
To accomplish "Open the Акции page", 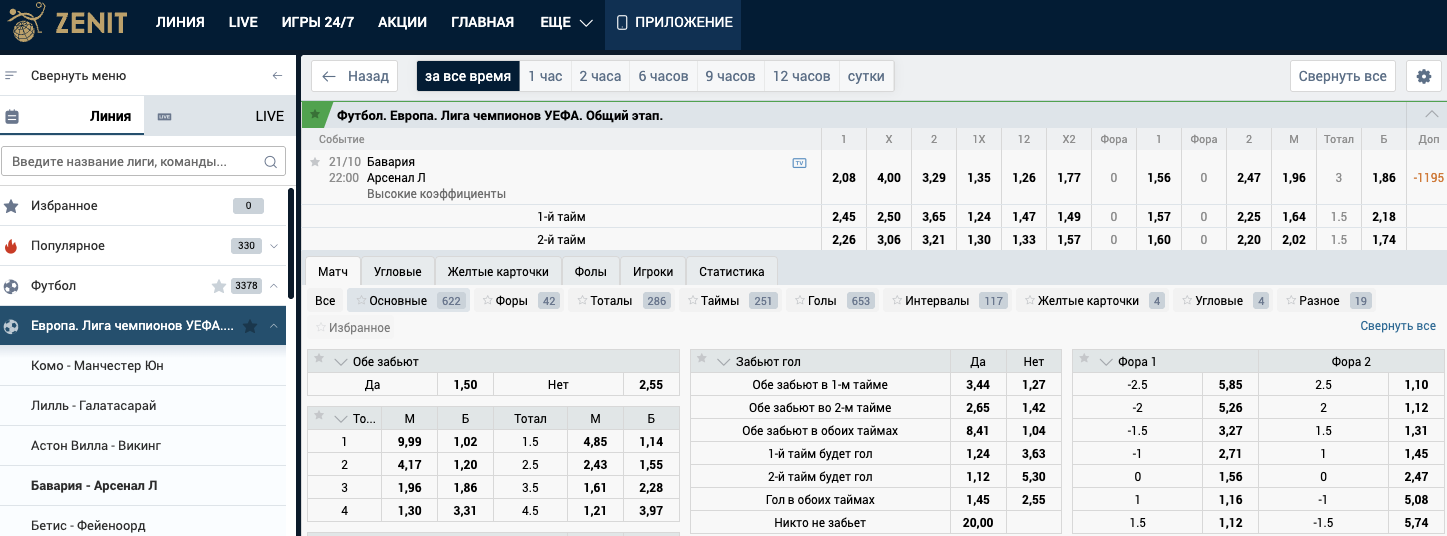I will pyautogui.click(x=403, y=22).
